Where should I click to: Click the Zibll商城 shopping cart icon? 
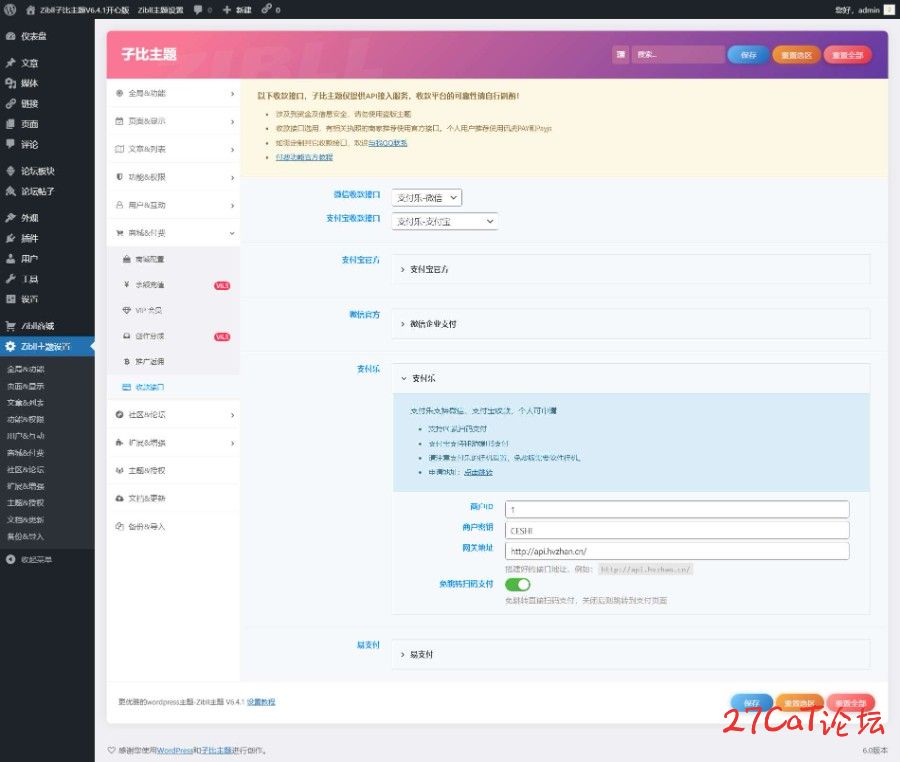tap(10, 326)
